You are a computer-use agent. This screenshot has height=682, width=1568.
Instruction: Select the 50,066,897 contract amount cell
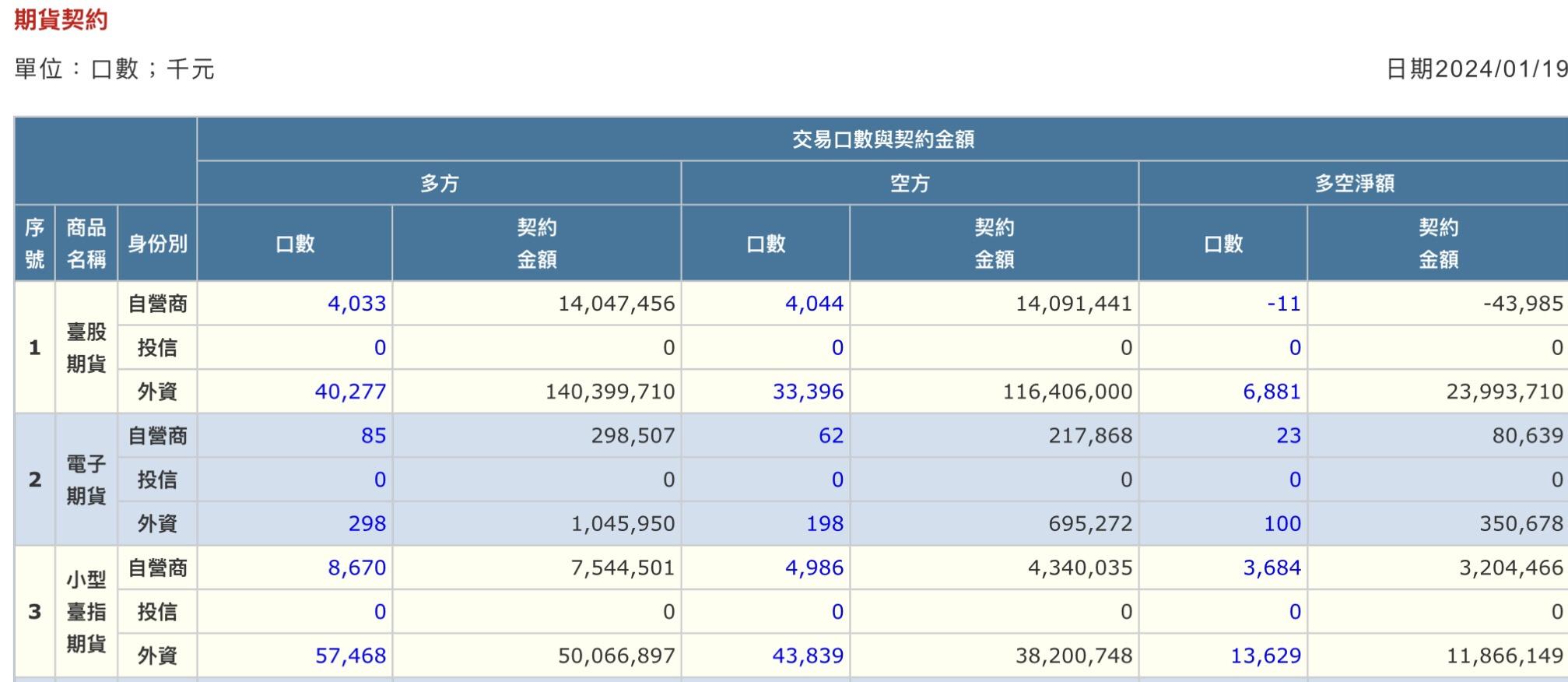(x=537, y=656)
